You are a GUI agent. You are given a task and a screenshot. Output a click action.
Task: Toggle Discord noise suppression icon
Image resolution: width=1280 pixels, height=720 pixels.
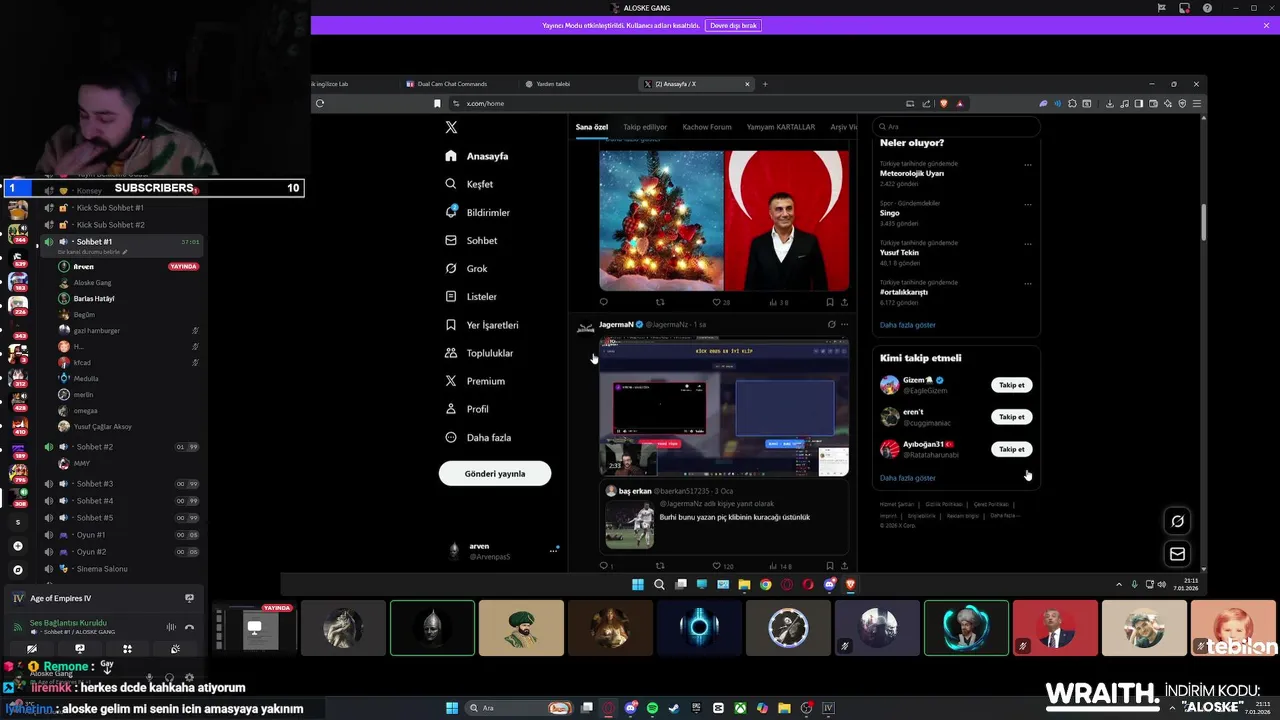171,627
